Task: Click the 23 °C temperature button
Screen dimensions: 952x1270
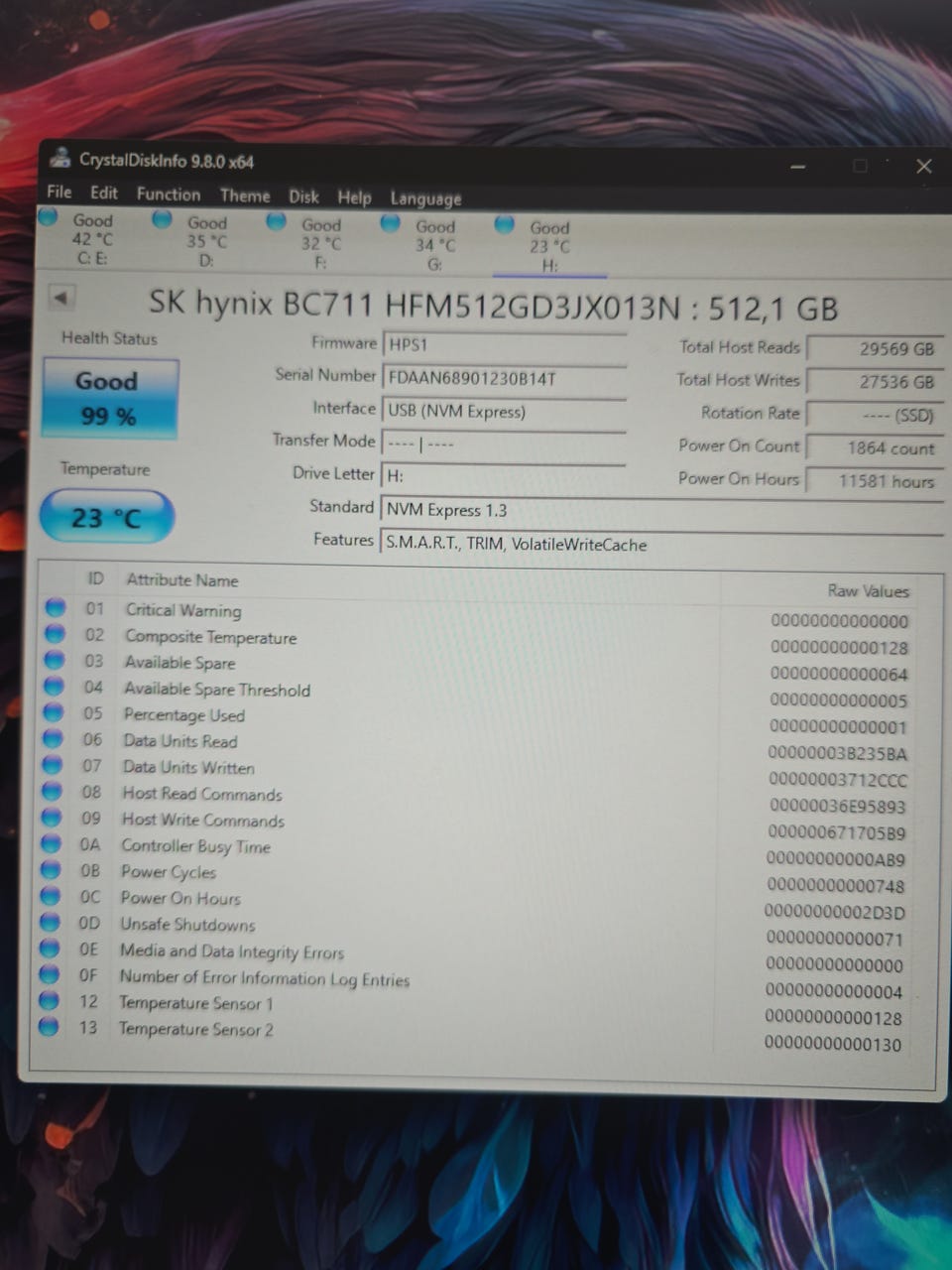Action: 107,517
